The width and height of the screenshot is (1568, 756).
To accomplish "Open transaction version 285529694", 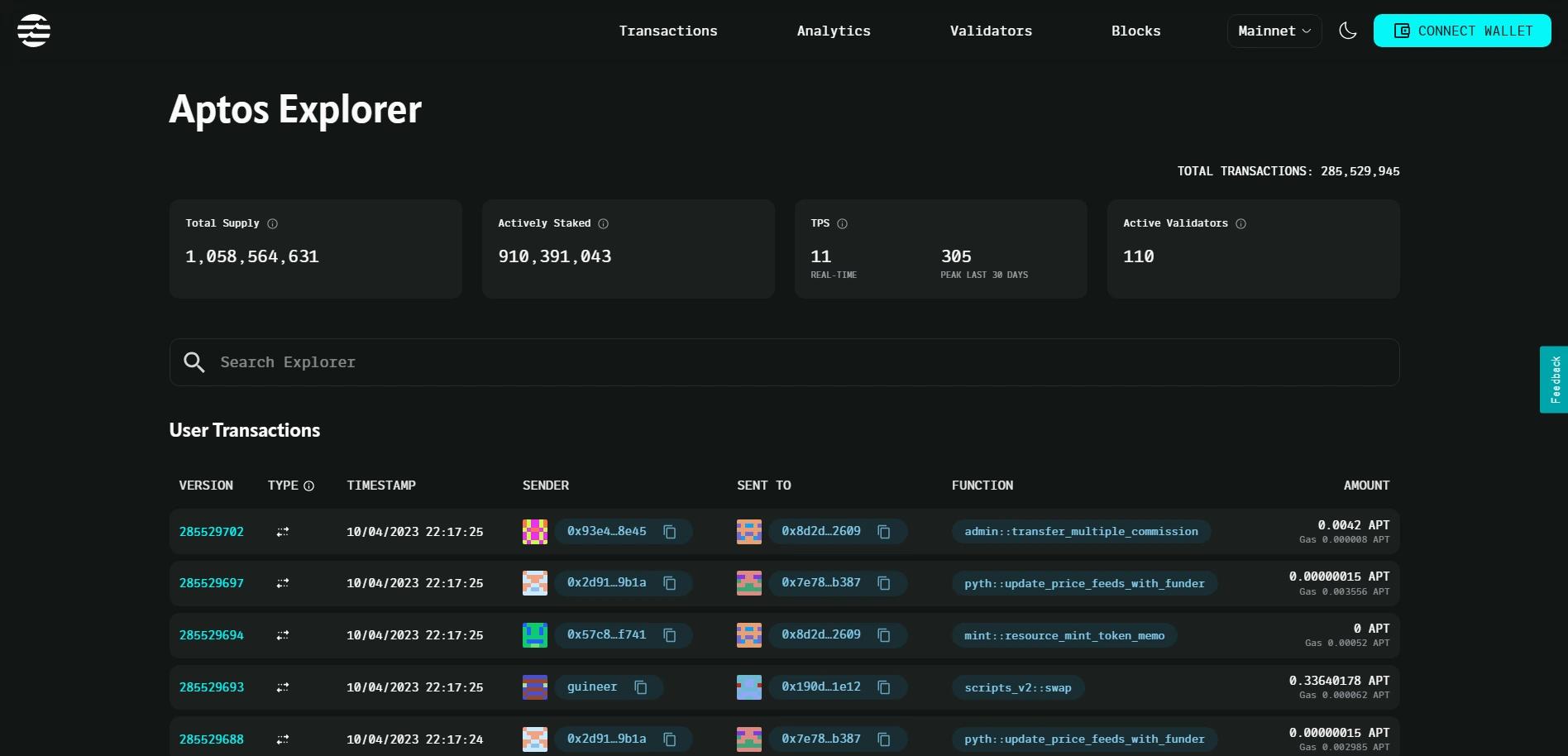I will click(x=212, y=635).
